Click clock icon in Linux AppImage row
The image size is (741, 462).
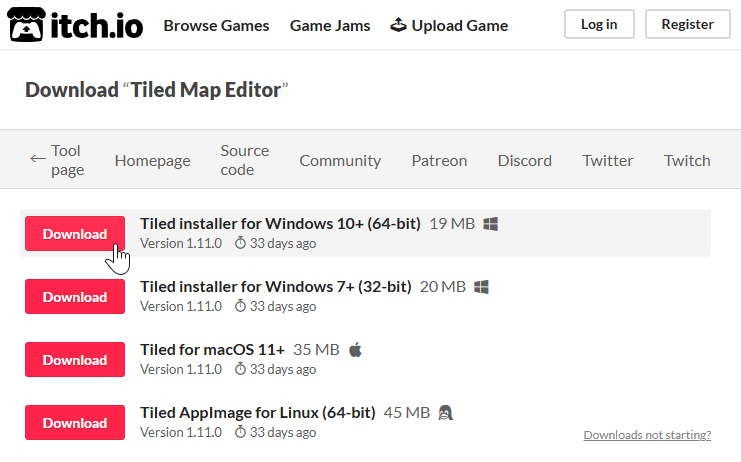click(241, 432)
